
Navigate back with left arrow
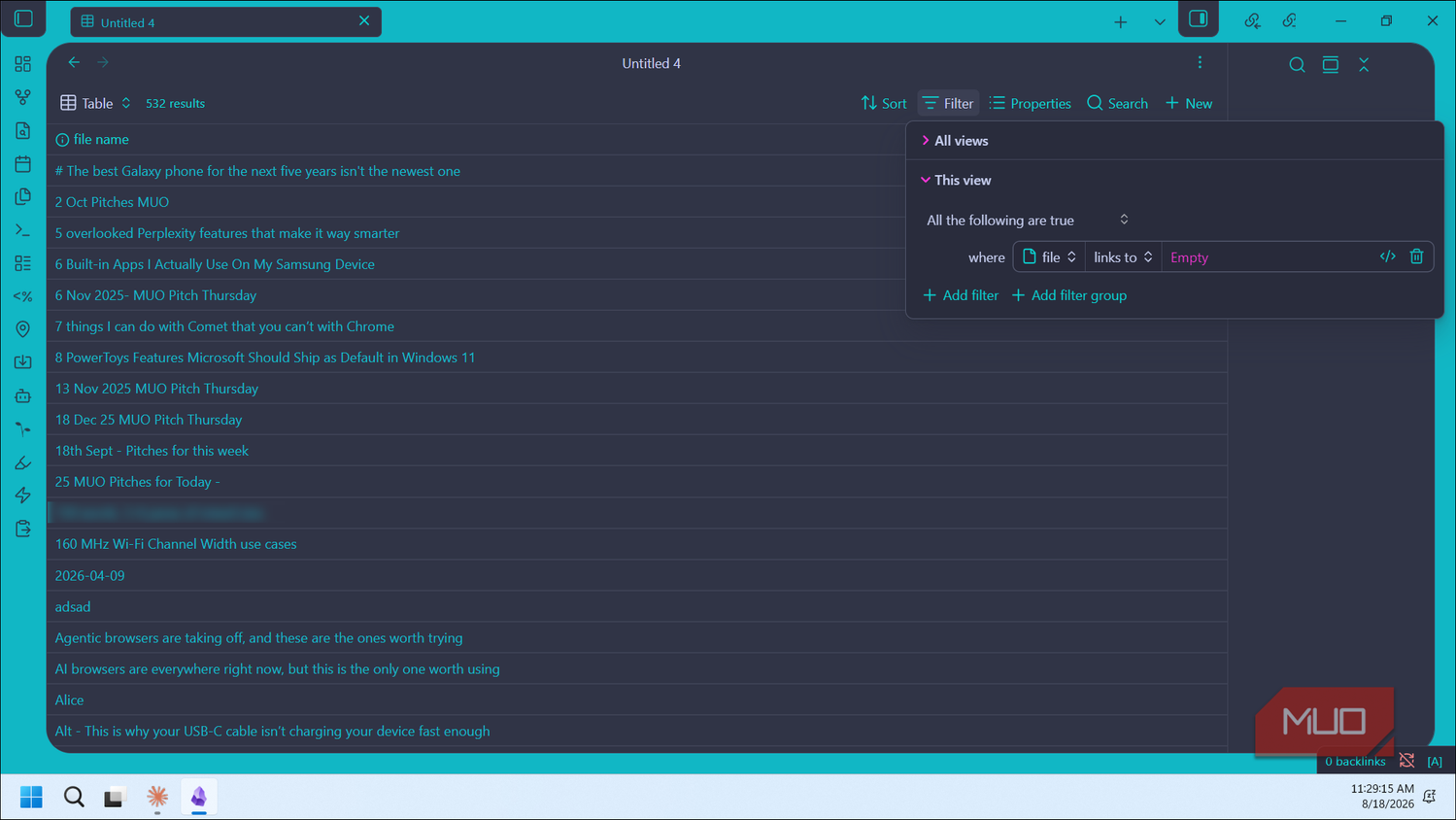point(74,62)
